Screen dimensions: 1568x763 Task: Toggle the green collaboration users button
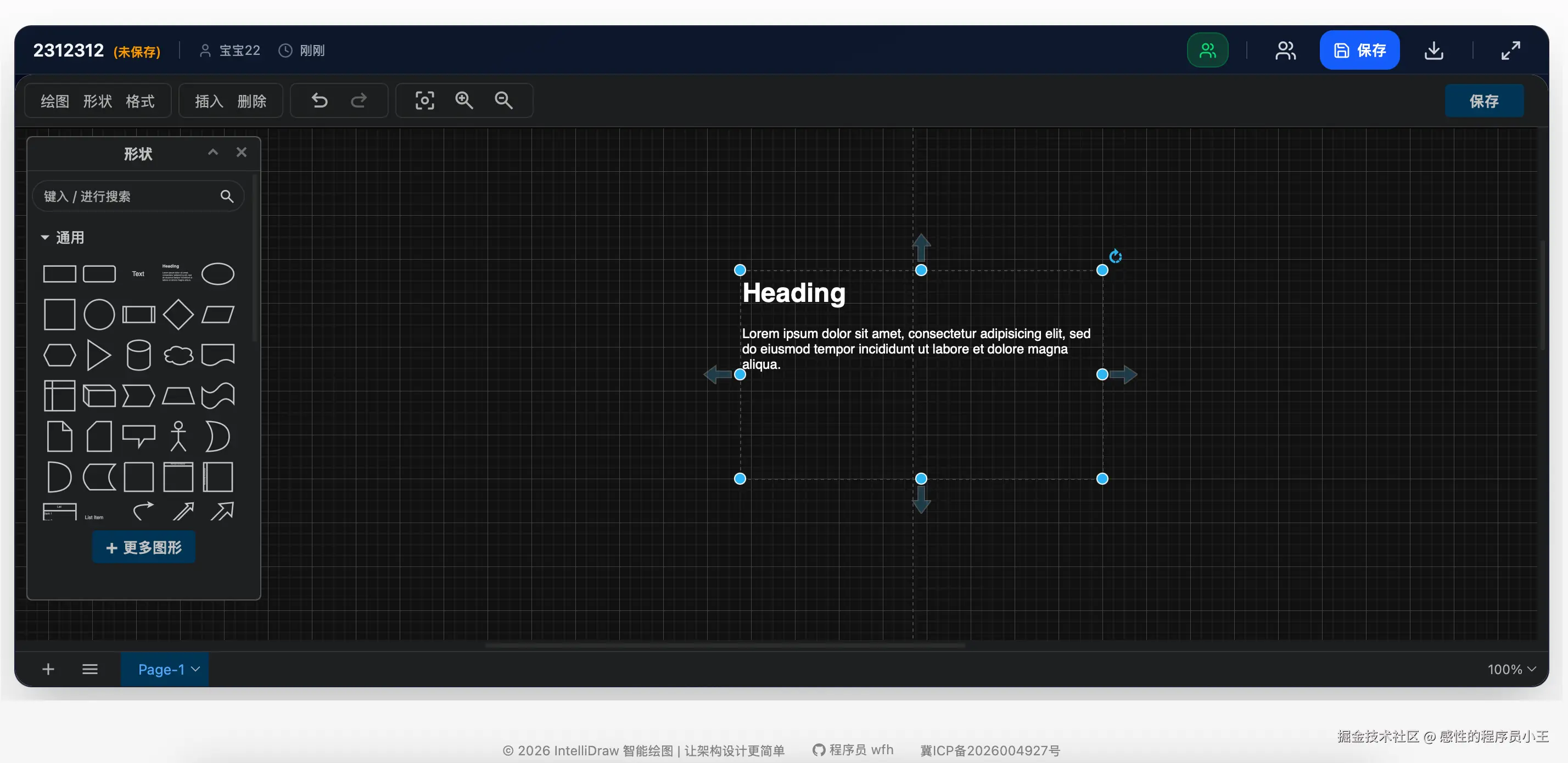point(1207,51)
